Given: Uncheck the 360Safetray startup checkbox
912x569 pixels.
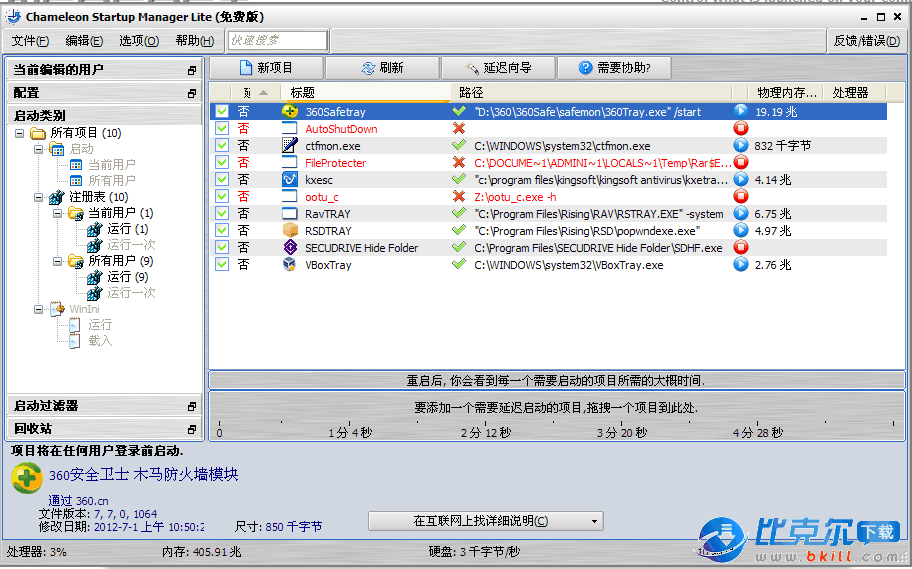Looking at the screenshot, I should pos(222,111).
